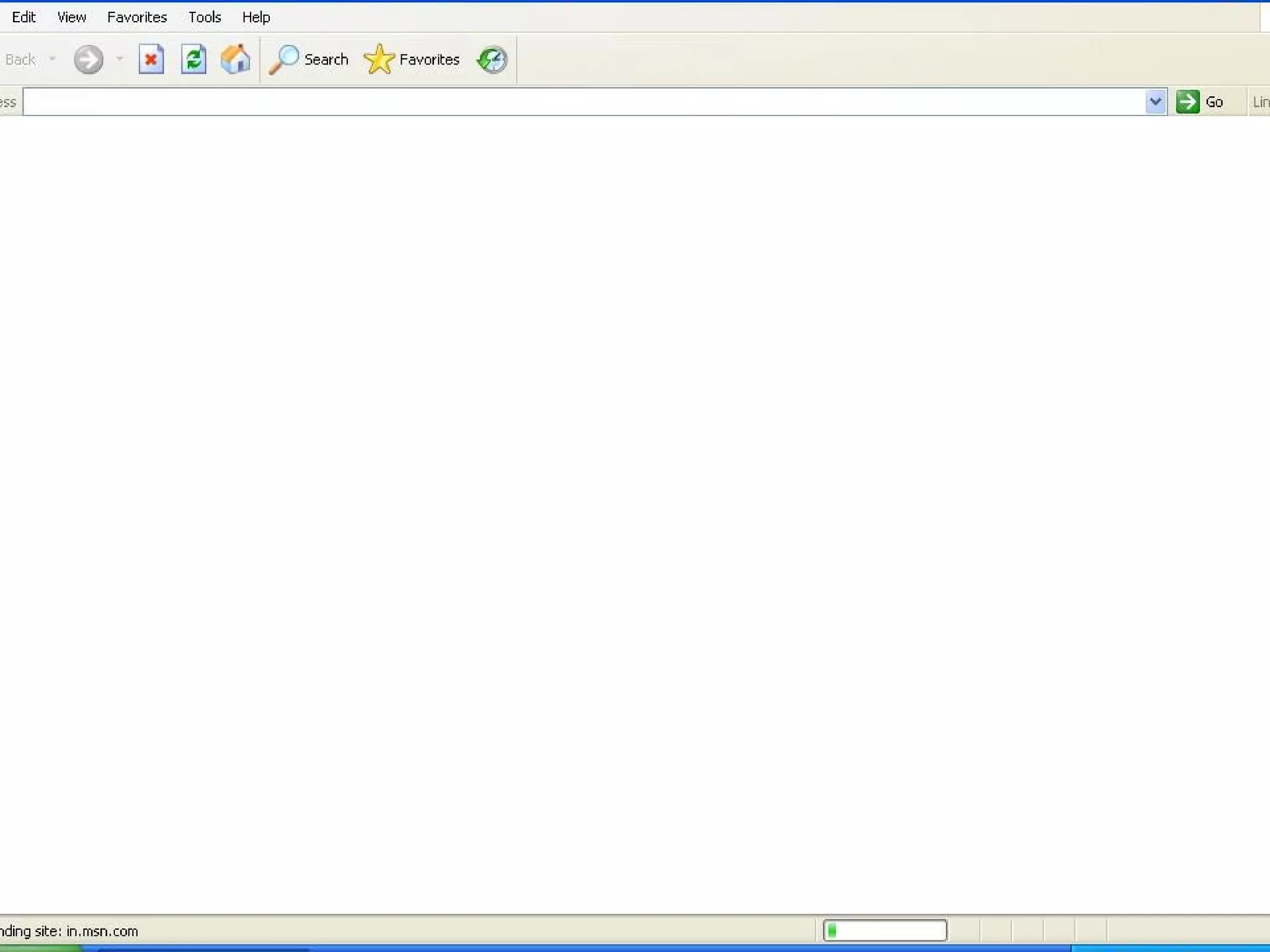Screen dimensions: 1270x952
Task: Expand the address bar dropdown arrow
Action: tap(1155, 102)
